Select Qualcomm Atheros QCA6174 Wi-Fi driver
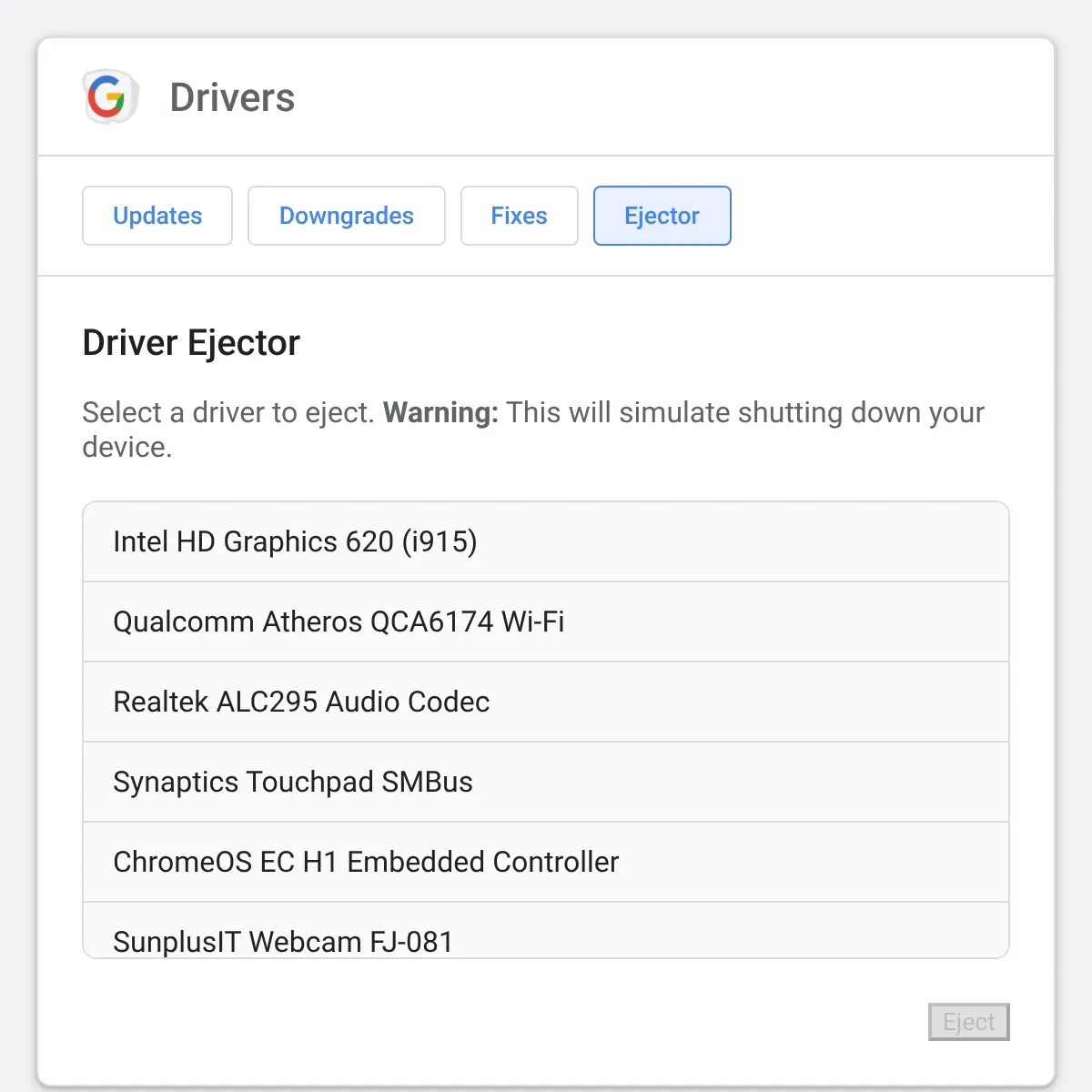The width and height of the screenshot is (1092, 1092). 546,622
